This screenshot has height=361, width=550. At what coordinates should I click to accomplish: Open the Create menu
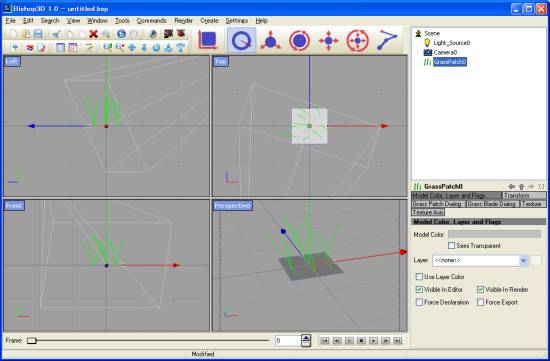point(209,21)
